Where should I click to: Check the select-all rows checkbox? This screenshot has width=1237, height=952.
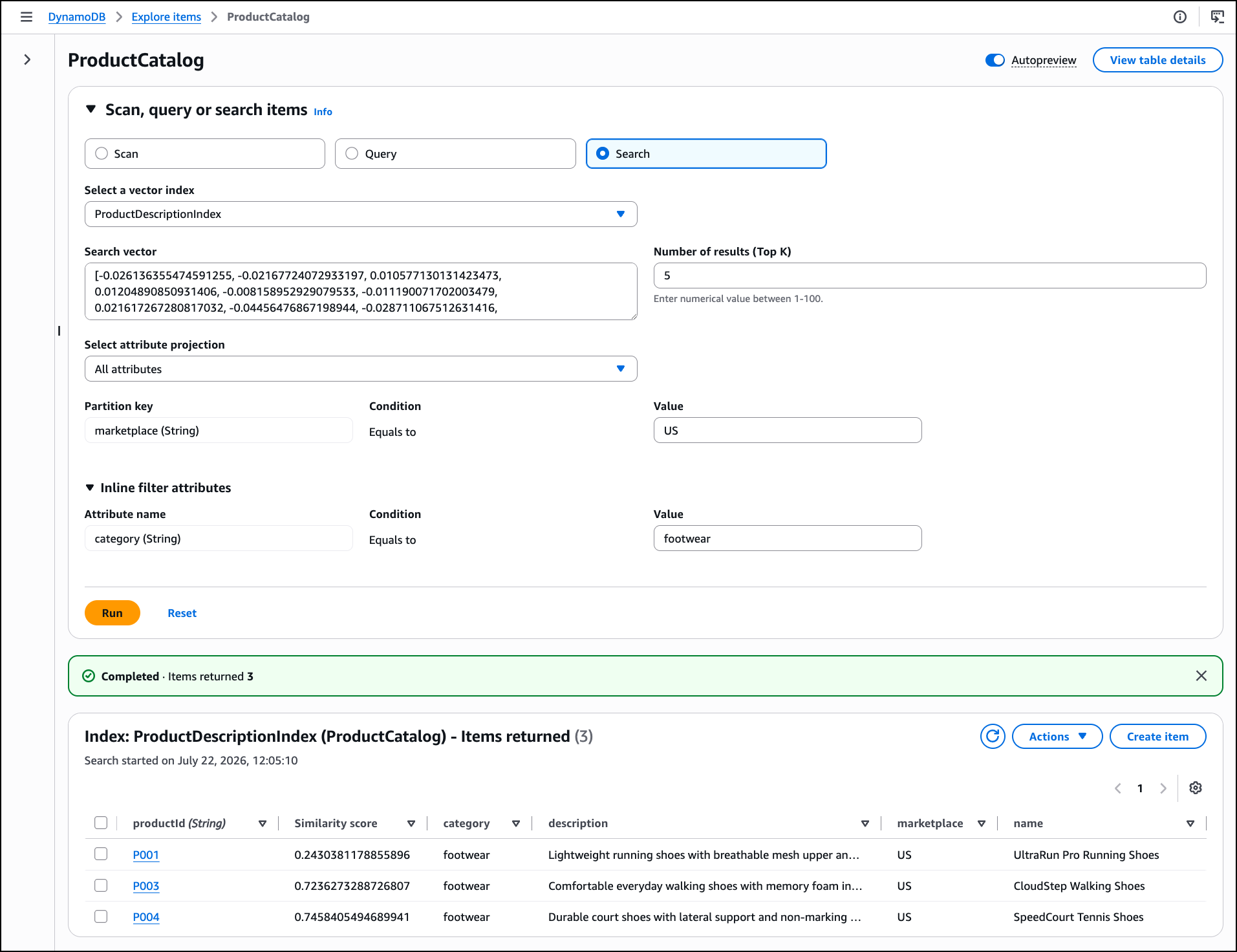pos(101,823)
